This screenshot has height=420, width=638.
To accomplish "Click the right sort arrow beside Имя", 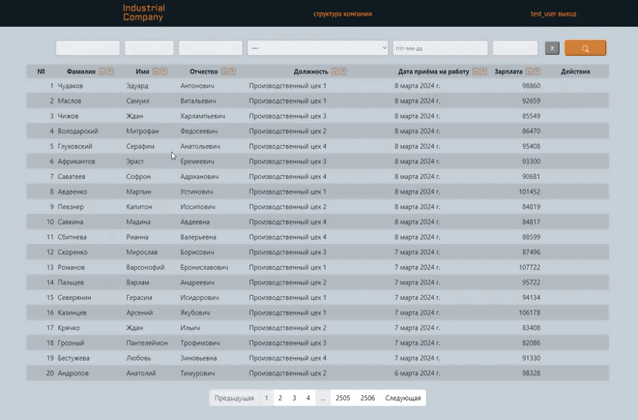I will (164, 71).
